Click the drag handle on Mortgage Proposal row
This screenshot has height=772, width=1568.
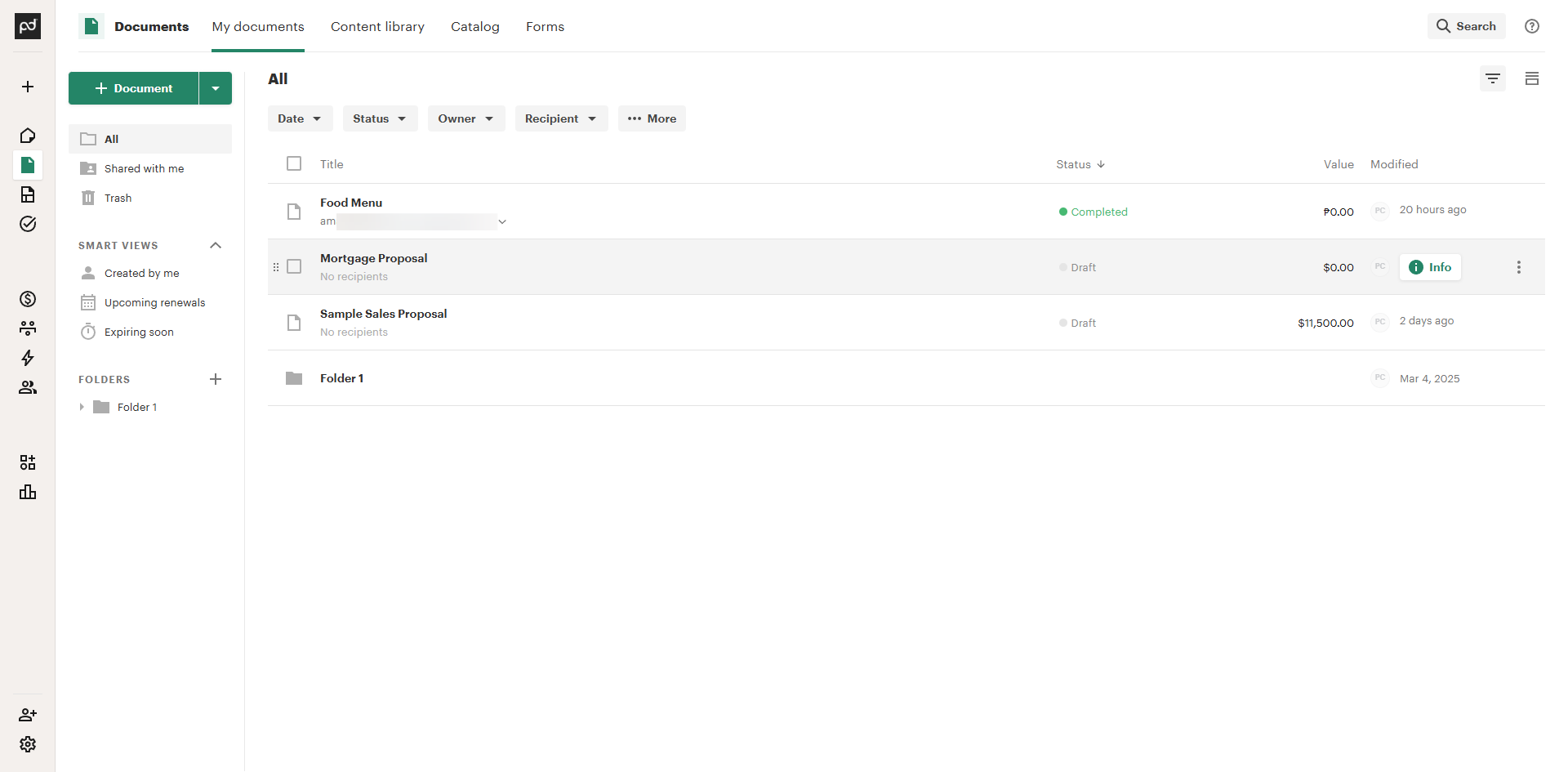276,267
